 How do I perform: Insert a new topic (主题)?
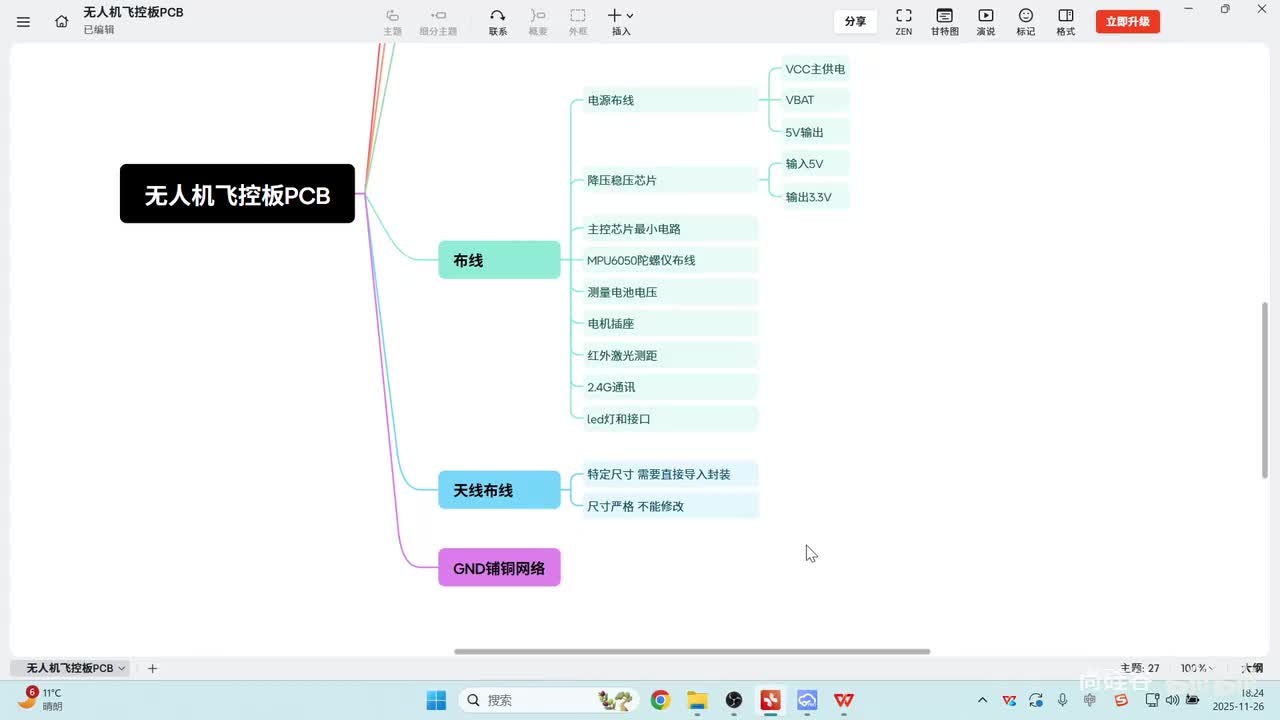tap(393, 22)
